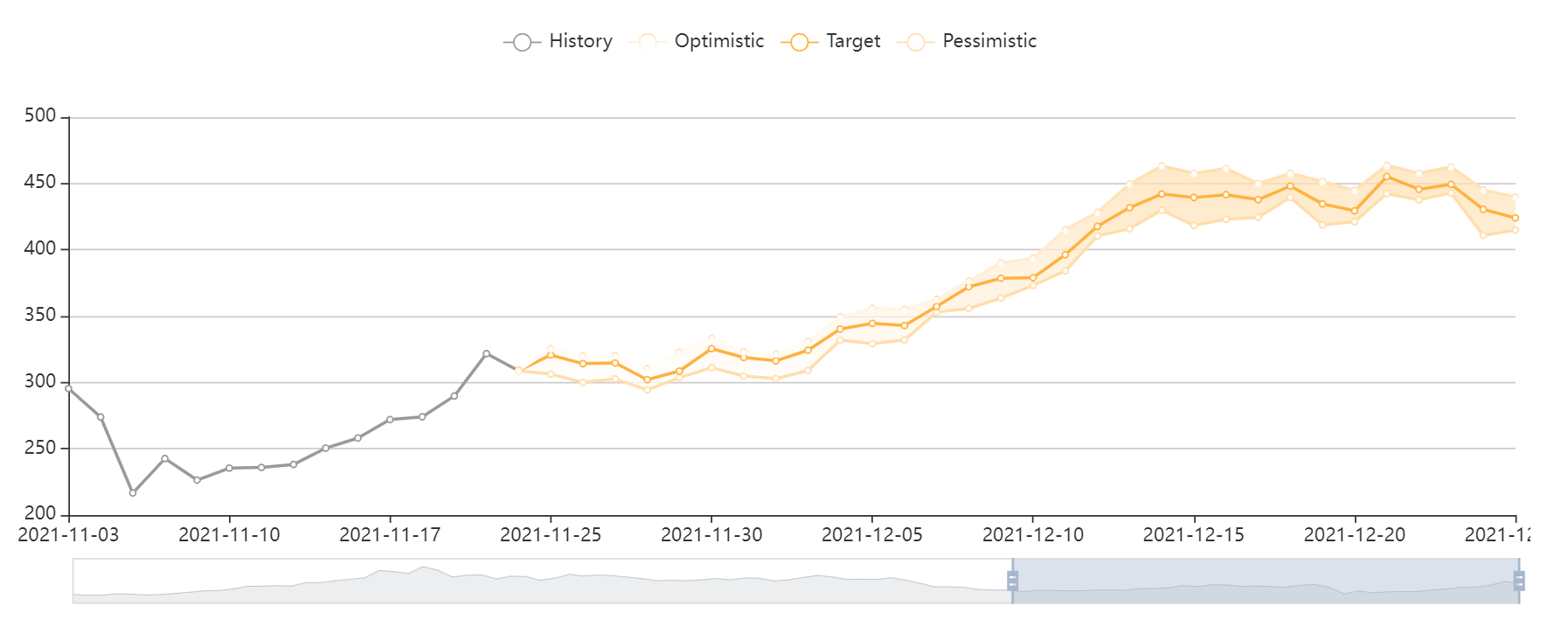This screenshot has width=1568, height=620.
Task: Click the 2021-12-15 x-axis date label
Action: pyautogui.click(x=1193, y=535)
